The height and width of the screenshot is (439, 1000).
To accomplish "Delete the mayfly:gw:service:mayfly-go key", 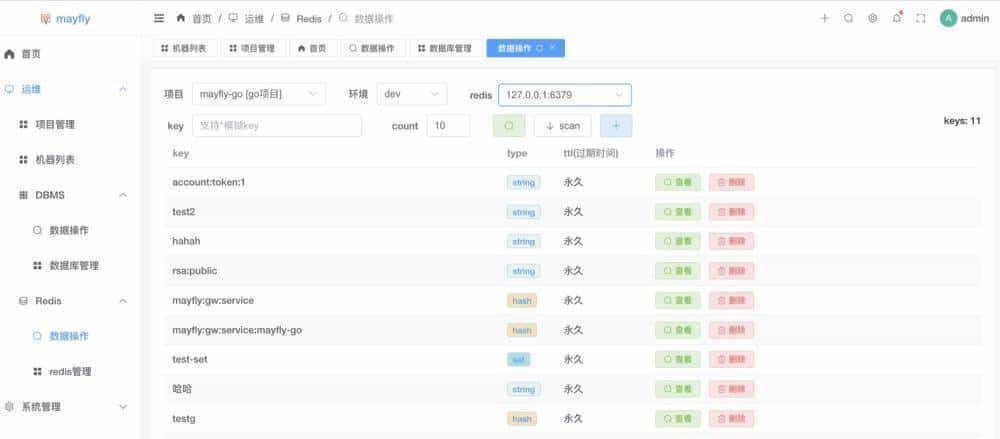I will pos(731,330).
